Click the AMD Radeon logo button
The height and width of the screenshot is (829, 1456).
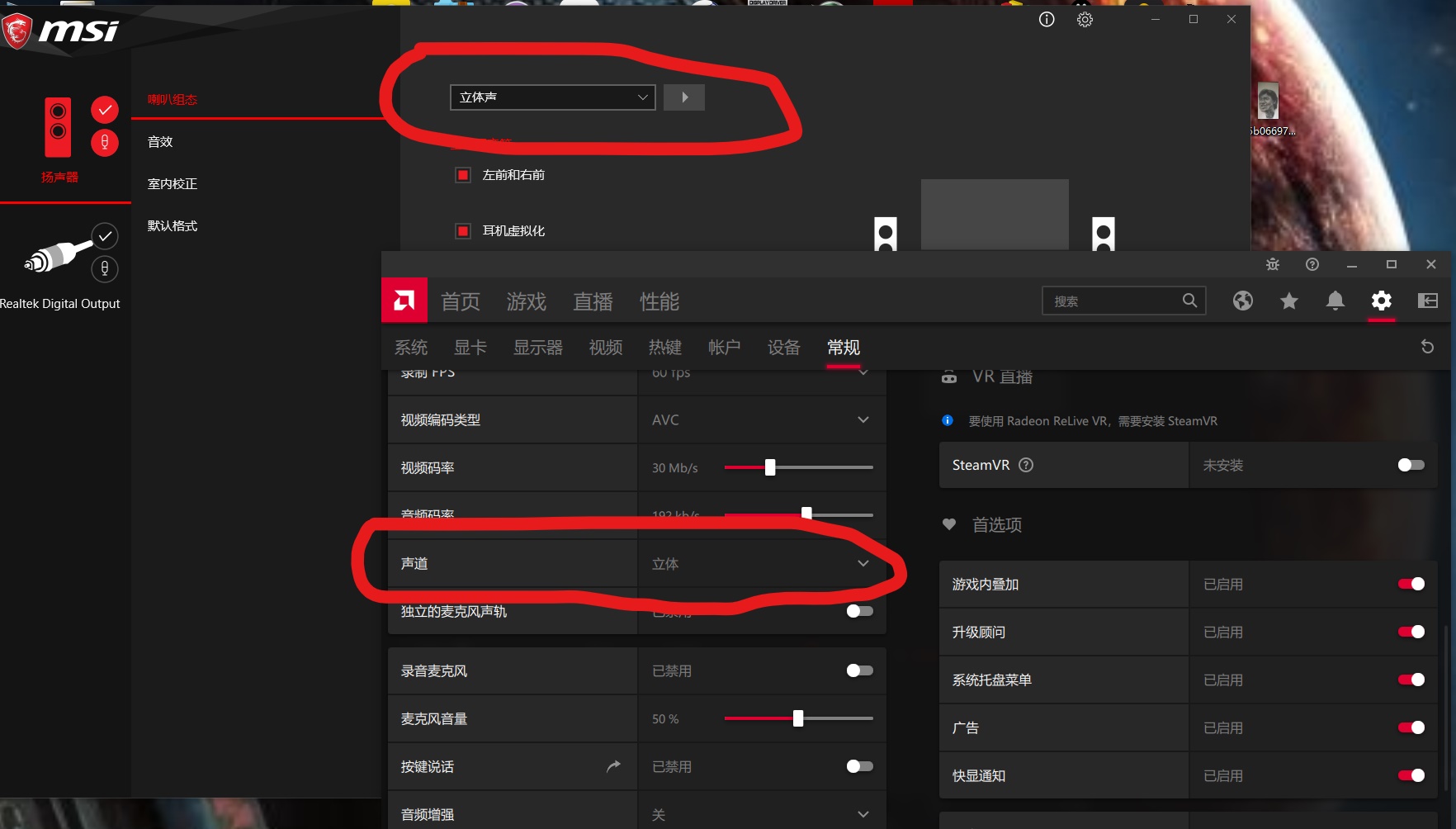(x=404, y=301)
